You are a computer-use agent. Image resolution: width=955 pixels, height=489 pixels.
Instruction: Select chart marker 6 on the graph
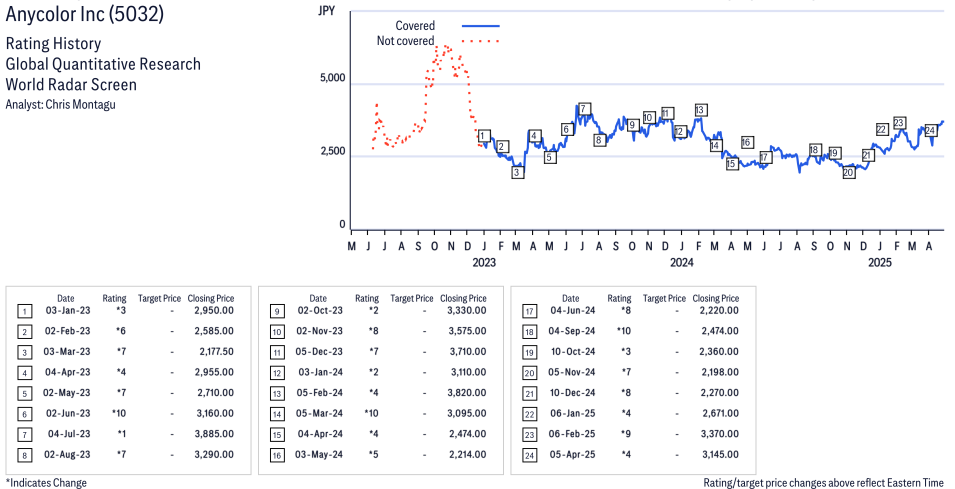pos(567,129)
